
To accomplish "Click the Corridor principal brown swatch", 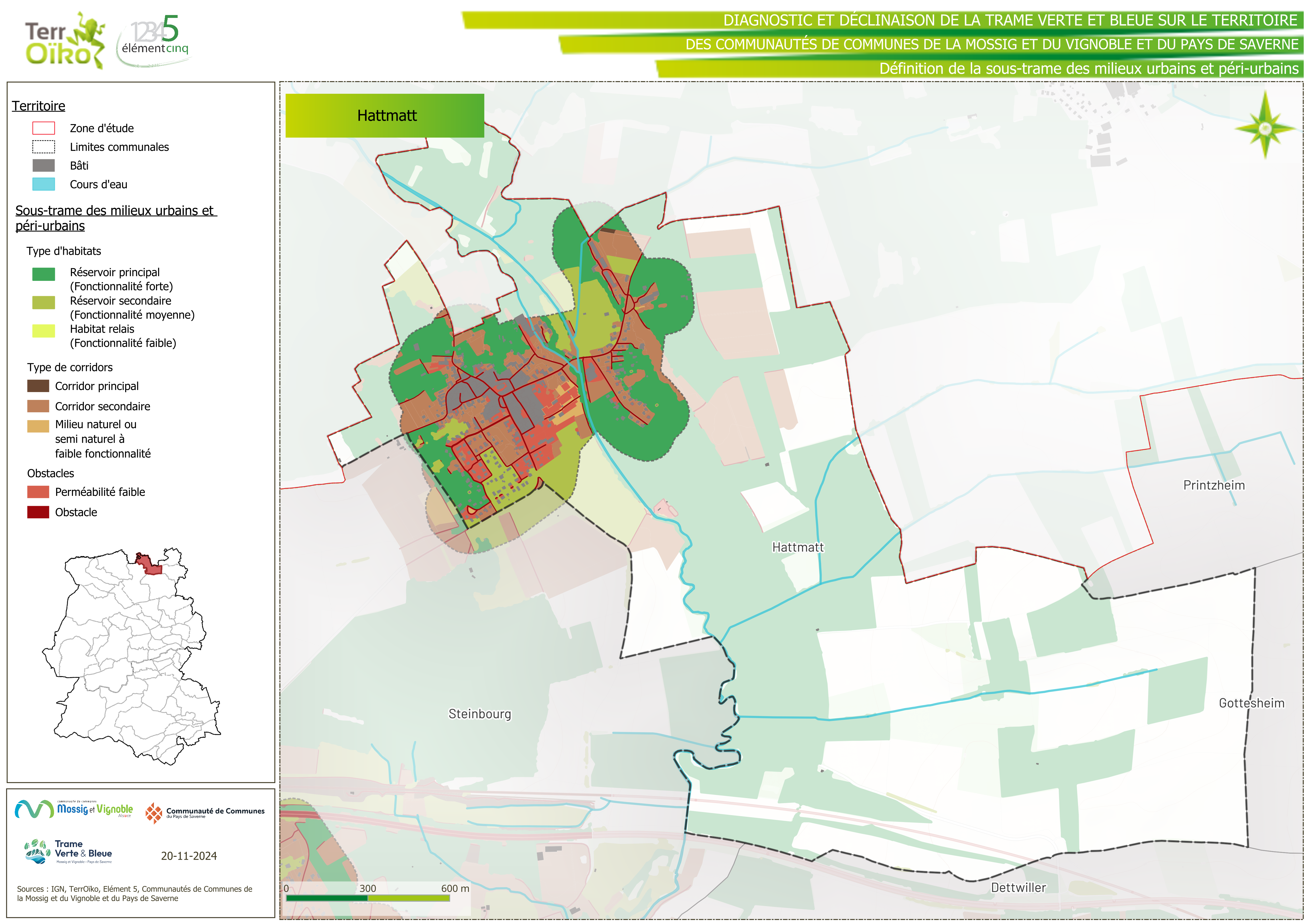I will 38,386.
